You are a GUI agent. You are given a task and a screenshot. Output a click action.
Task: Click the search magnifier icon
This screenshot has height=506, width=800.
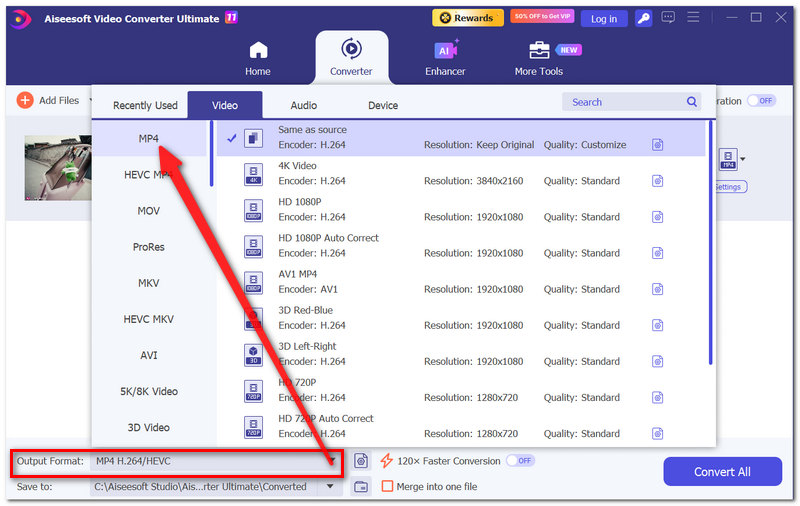tap(692, 102)
